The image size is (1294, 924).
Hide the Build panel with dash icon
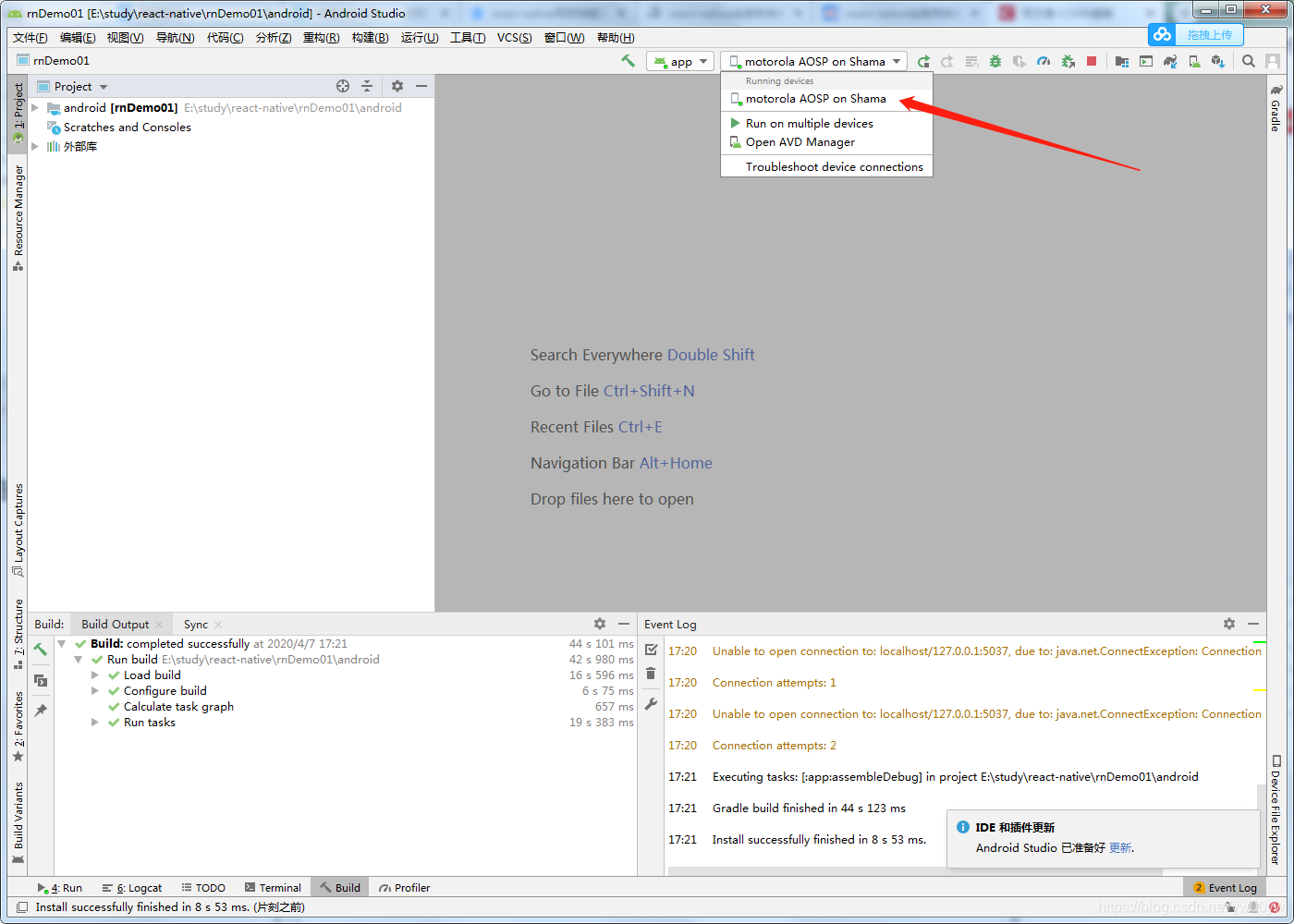coord(624,624)
